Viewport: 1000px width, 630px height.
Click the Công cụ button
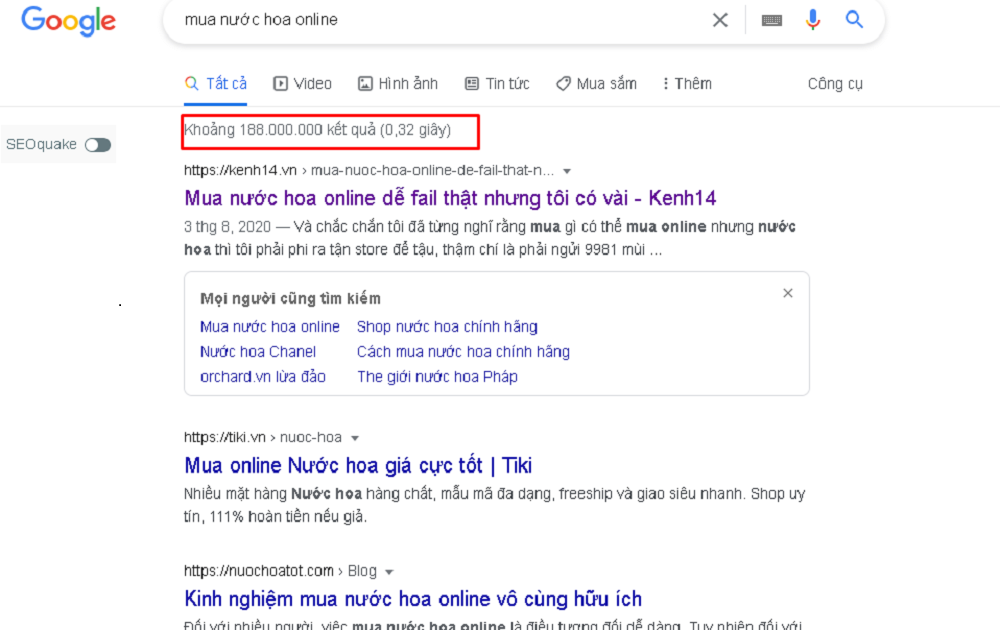[834, 84]
